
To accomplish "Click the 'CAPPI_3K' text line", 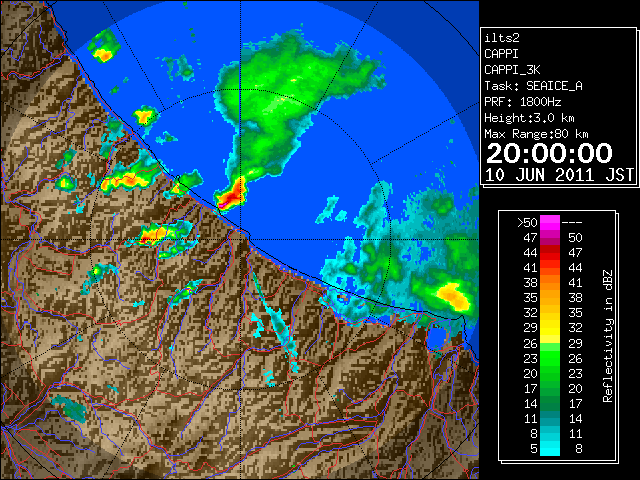I will click(x=512, y=70).
